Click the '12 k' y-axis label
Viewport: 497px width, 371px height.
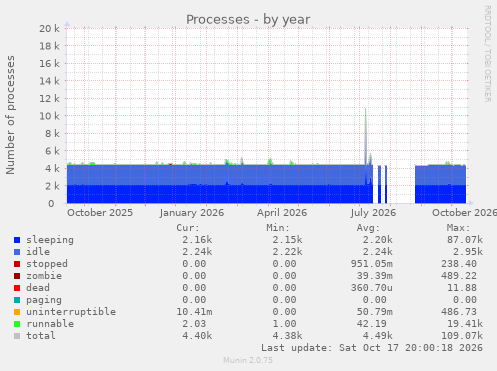point(49,98)
